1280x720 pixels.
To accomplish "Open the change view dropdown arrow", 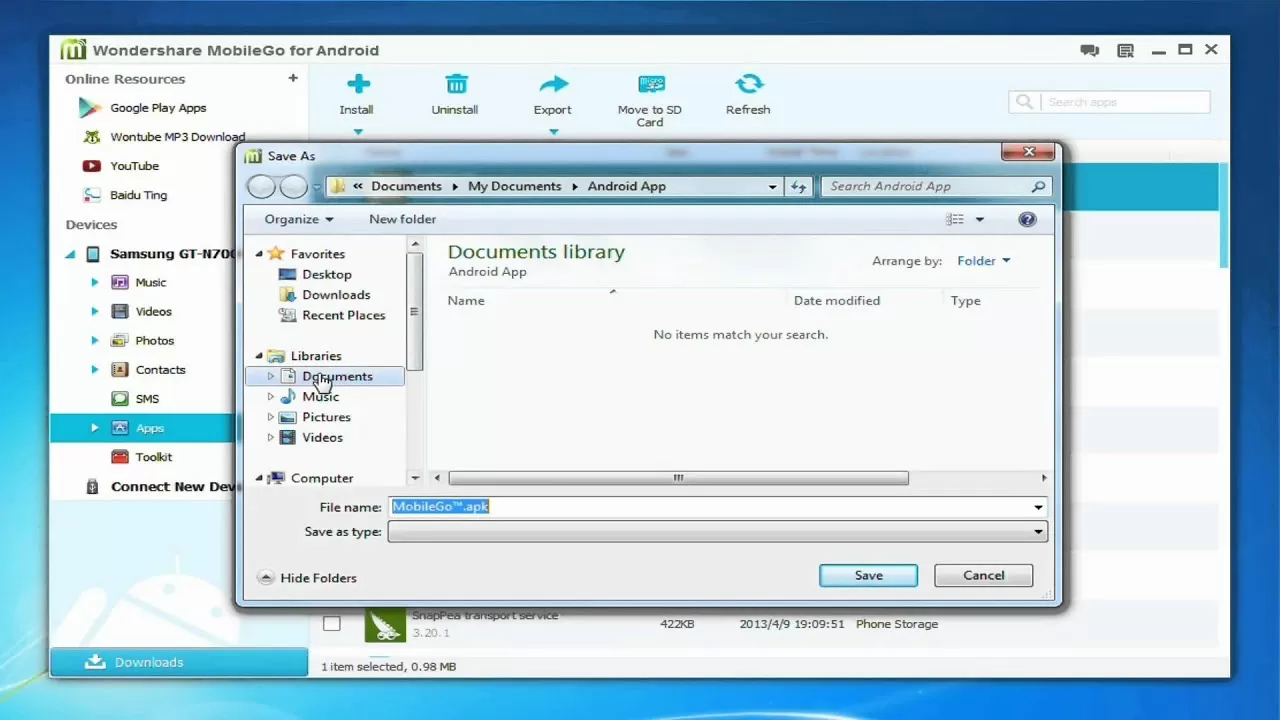I will click(x=980, y=220).
